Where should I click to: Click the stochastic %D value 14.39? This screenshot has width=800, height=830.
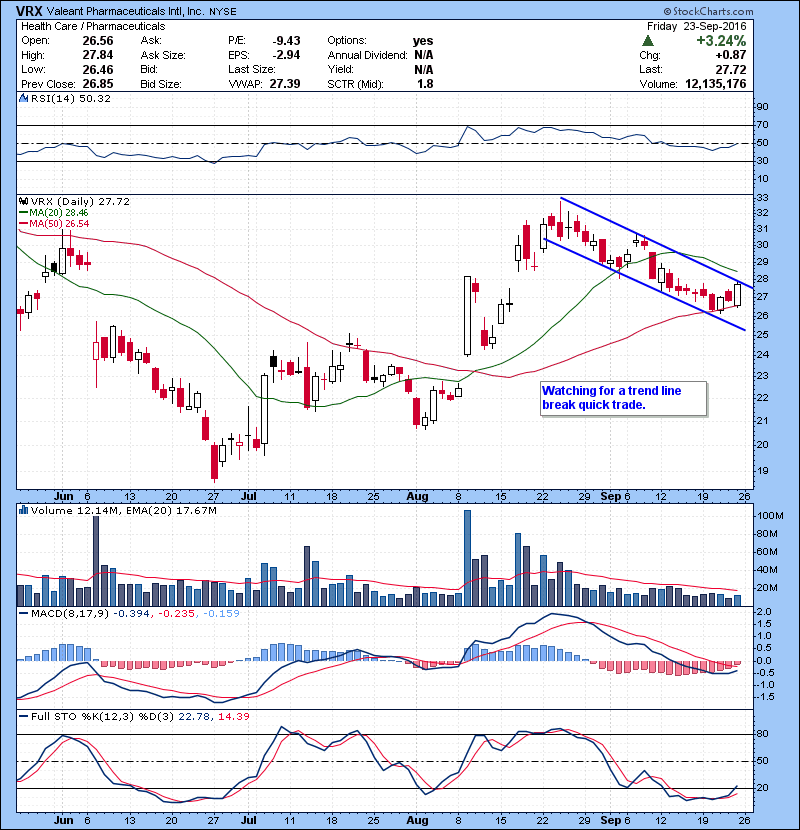click(x=233, y=716)
